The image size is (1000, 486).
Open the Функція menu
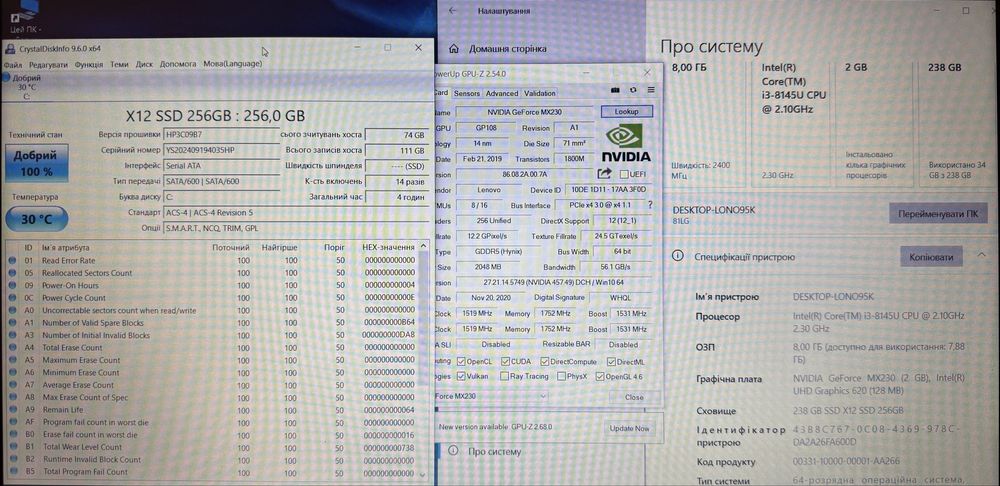coord(89,64)
